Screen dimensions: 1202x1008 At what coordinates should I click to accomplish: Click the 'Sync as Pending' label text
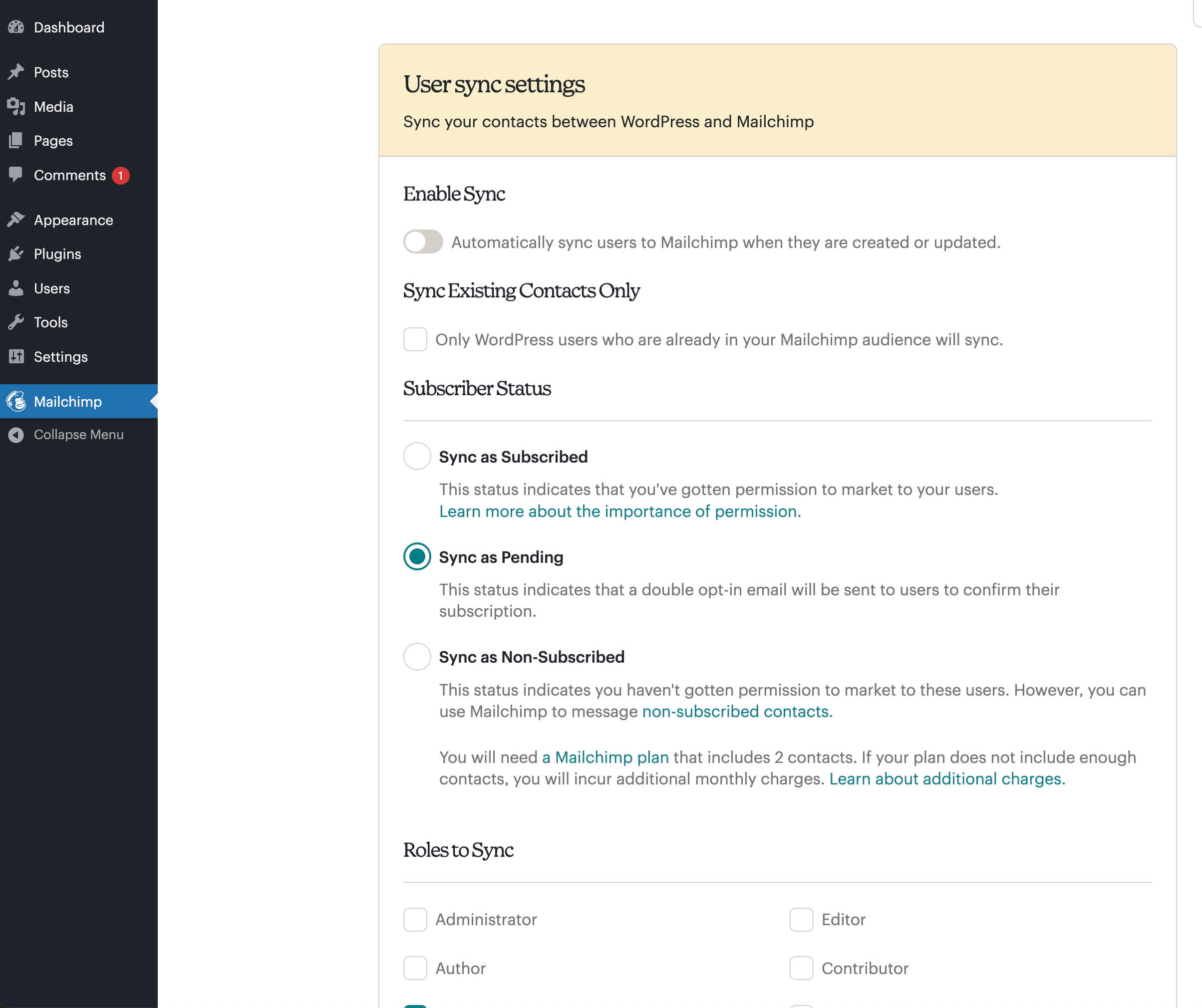tap(501, 557)
